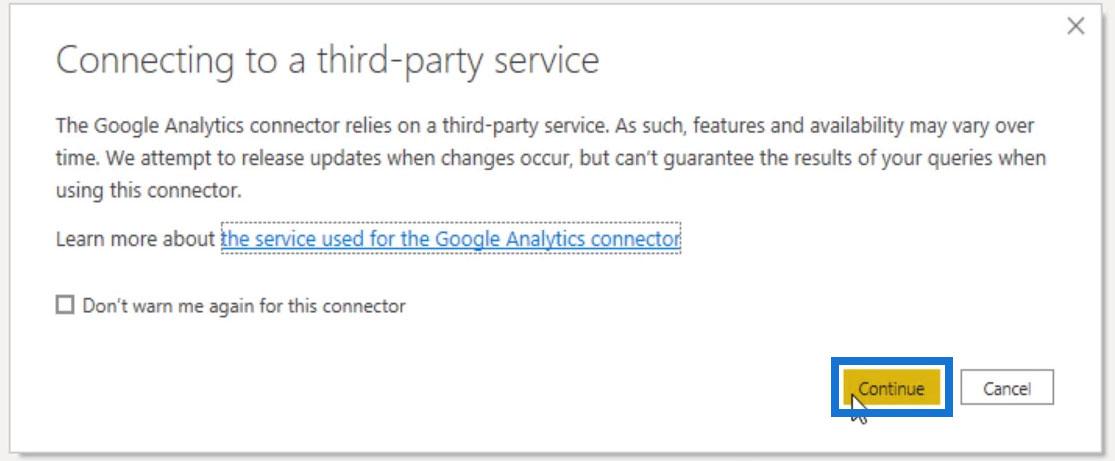Image resolution: width=1115 pixels, height=461 pixels.
Task: Click the warning paragraph about the connector
Action: 545,158
